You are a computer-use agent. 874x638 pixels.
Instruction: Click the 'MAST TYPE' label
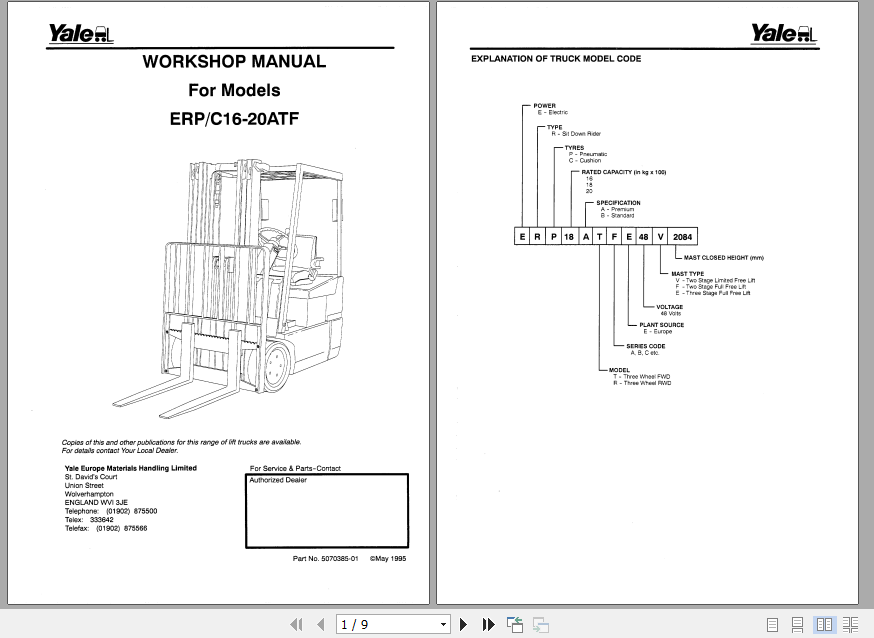click(x=687, y=274)
